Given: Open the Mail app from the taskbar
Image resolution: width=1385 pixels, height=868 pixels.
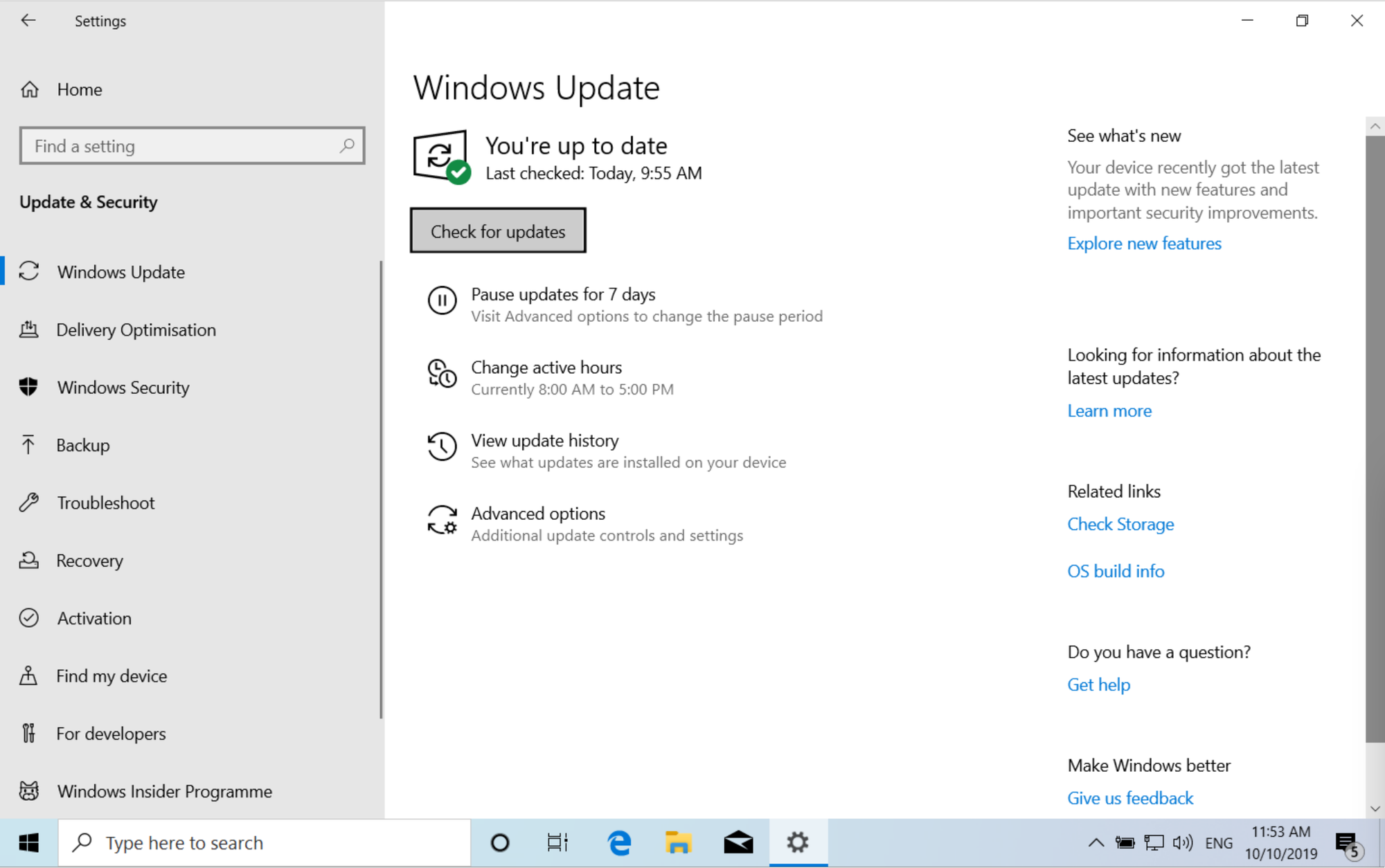Looking at the screenshot, I should [x=738, y=842].
